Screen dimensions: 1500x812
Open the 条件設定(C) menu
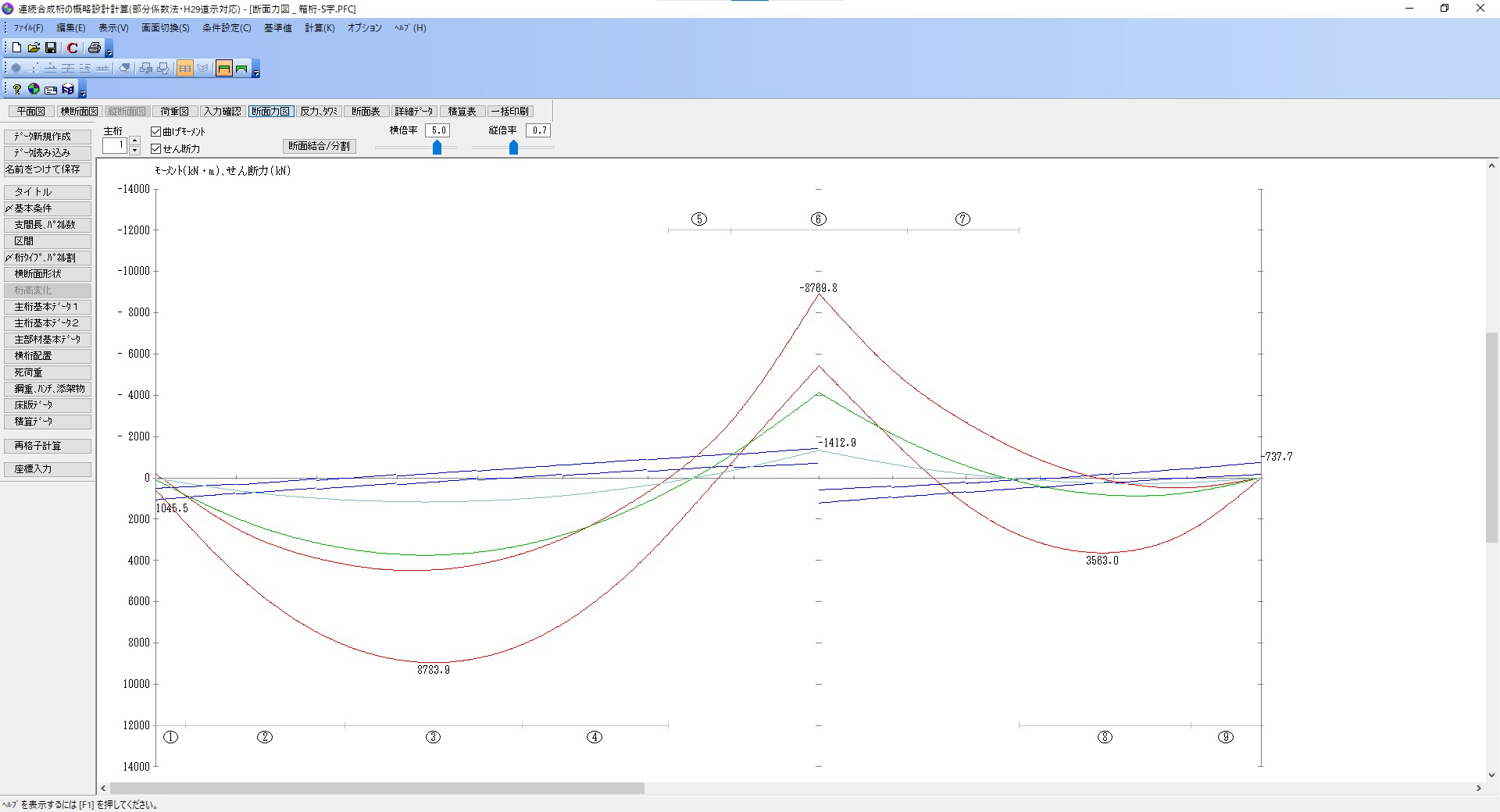click(x=227, y=27)
